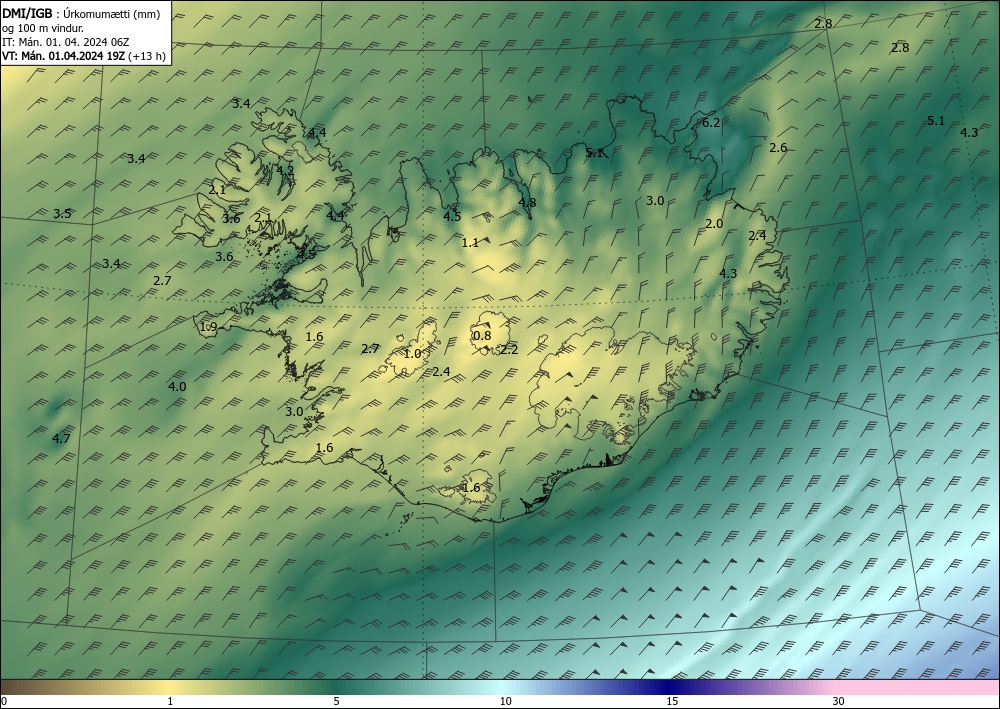Click the 4.7 value over the sea
The height and width of the screenshot is (709, 1000).
(x=61, y=438)
